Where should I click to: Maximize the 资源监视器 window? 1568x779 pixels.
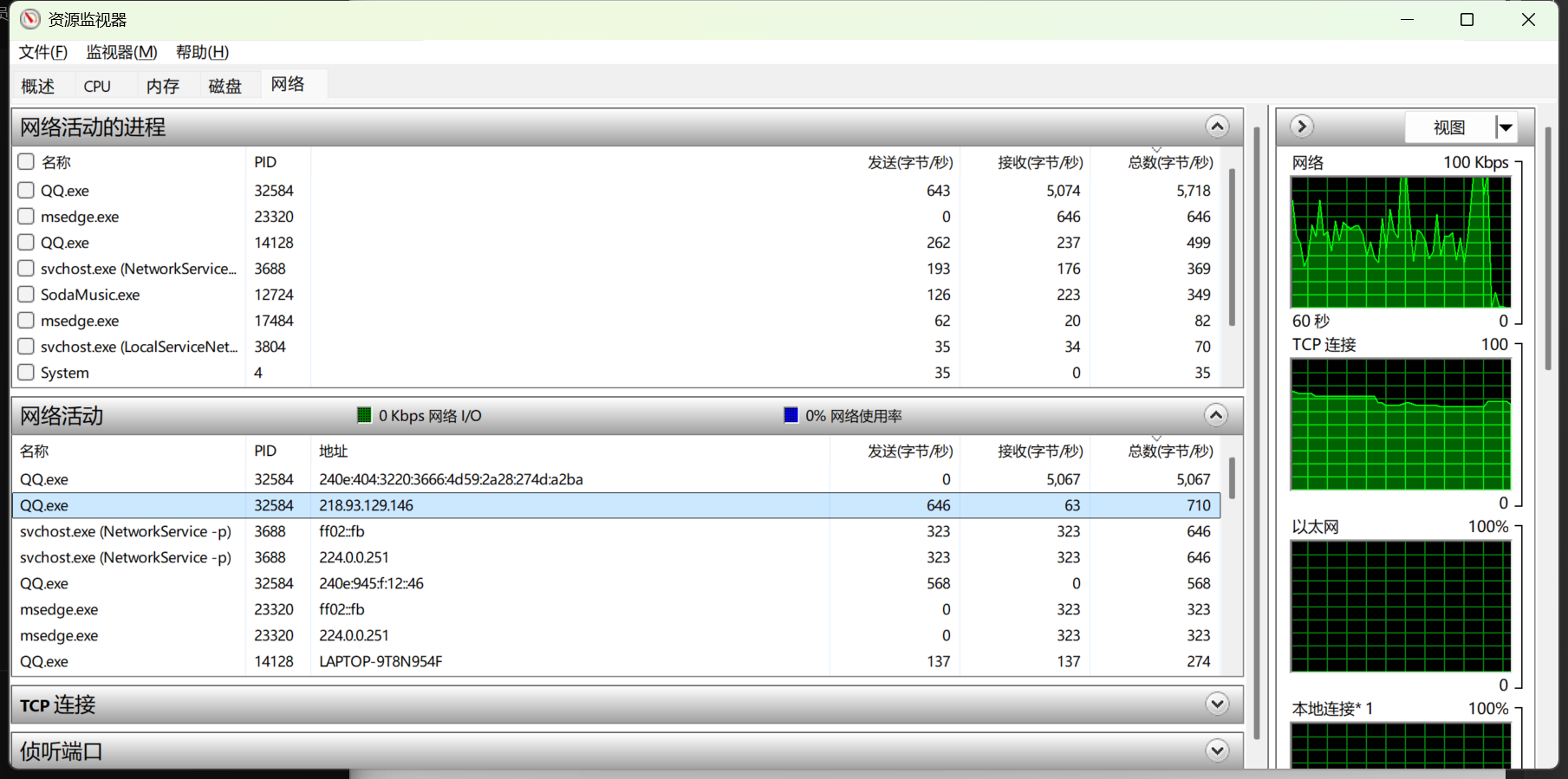(x=1467, y=19)
